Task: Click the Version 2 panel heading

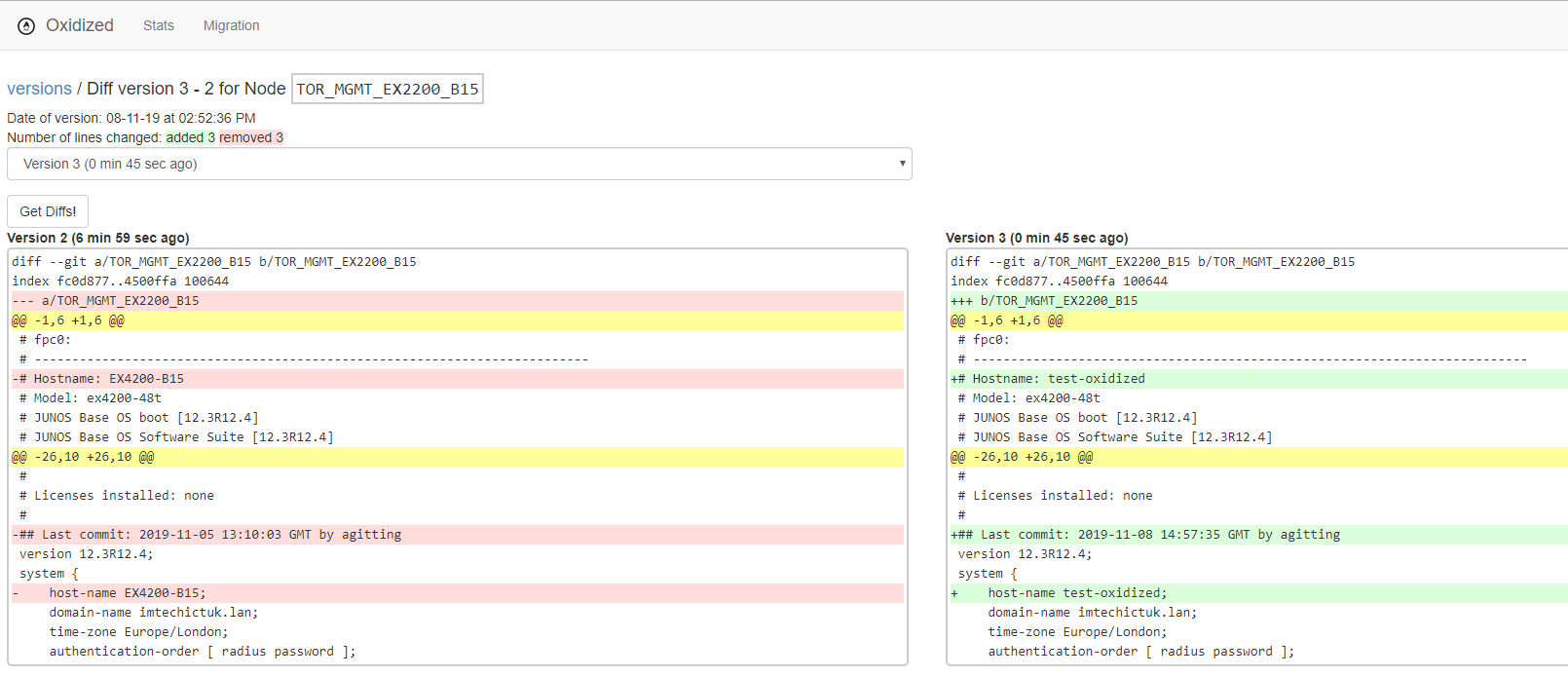Action: [x=97, y=238]
